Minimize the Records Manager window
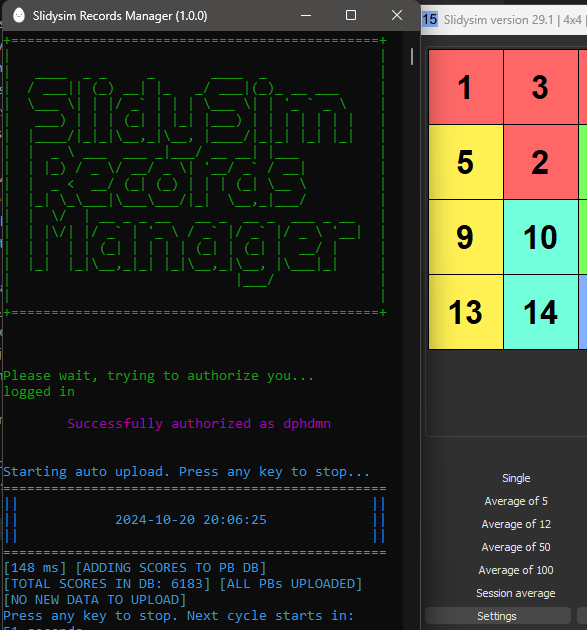 (x=306, y=15)
